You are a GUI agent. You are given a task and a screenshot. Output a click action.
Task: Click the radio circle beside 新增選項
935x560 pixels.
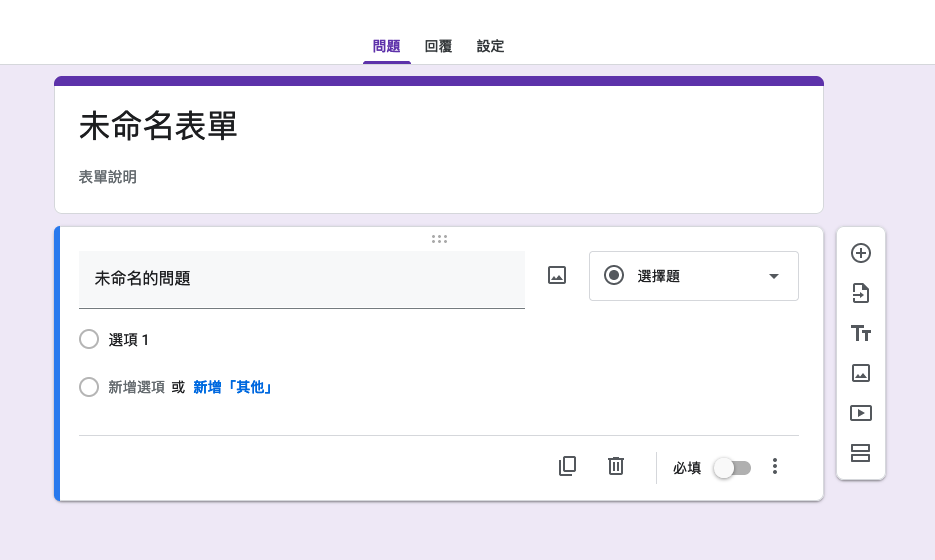[x=89, y=387]
